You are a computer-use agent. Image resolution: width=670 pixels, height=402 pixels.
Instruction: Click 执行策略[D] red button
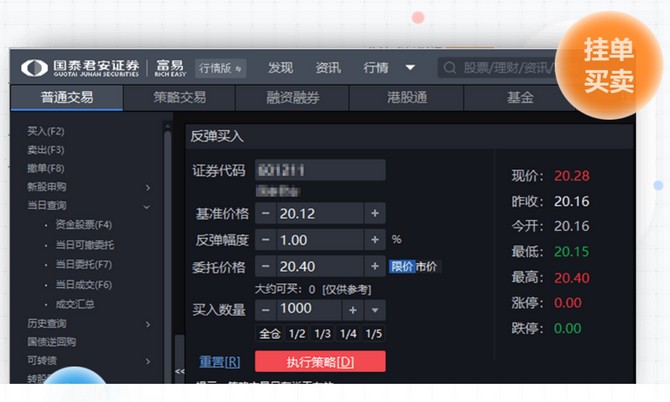click(320, 362)
